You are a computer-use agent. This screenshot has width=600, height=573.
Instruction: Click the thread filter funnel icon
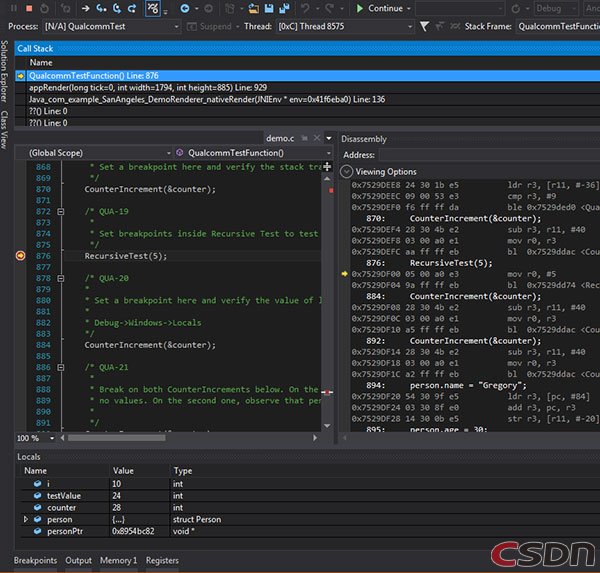(424, 26)
